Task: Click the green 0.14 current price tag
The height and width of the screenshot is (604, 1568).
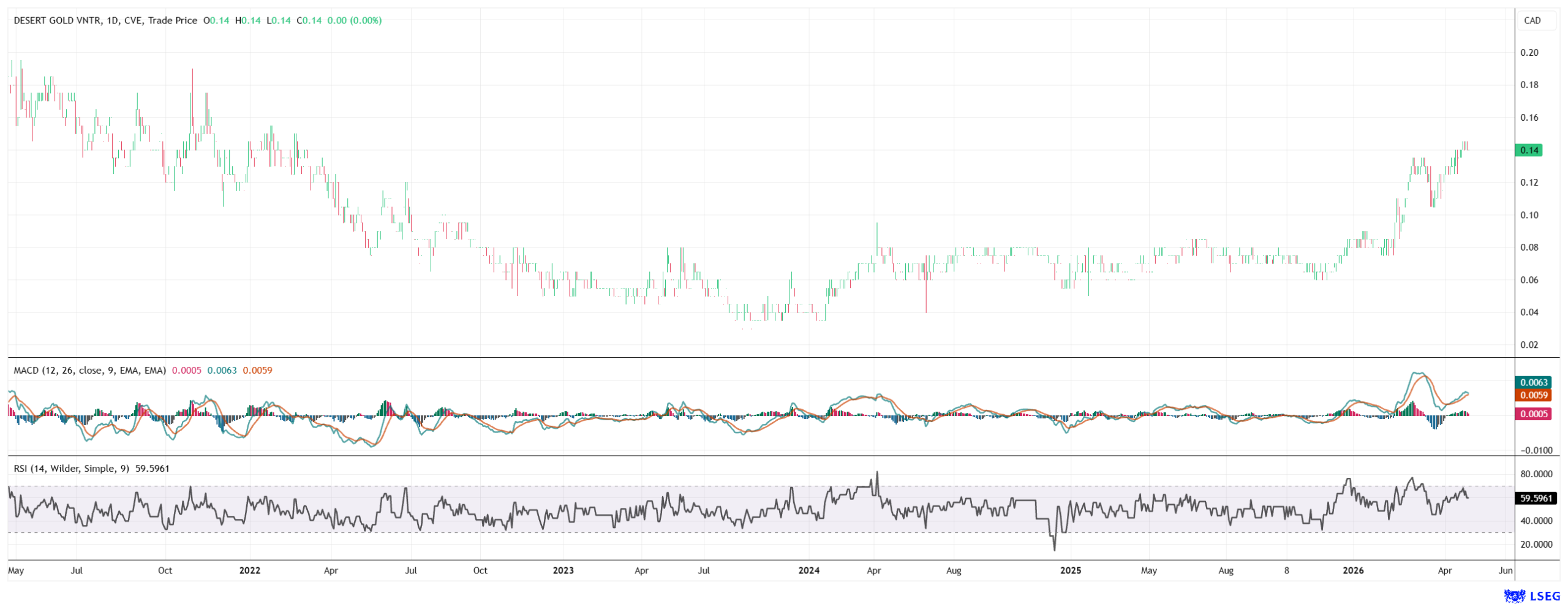Action: (1528, 150)
